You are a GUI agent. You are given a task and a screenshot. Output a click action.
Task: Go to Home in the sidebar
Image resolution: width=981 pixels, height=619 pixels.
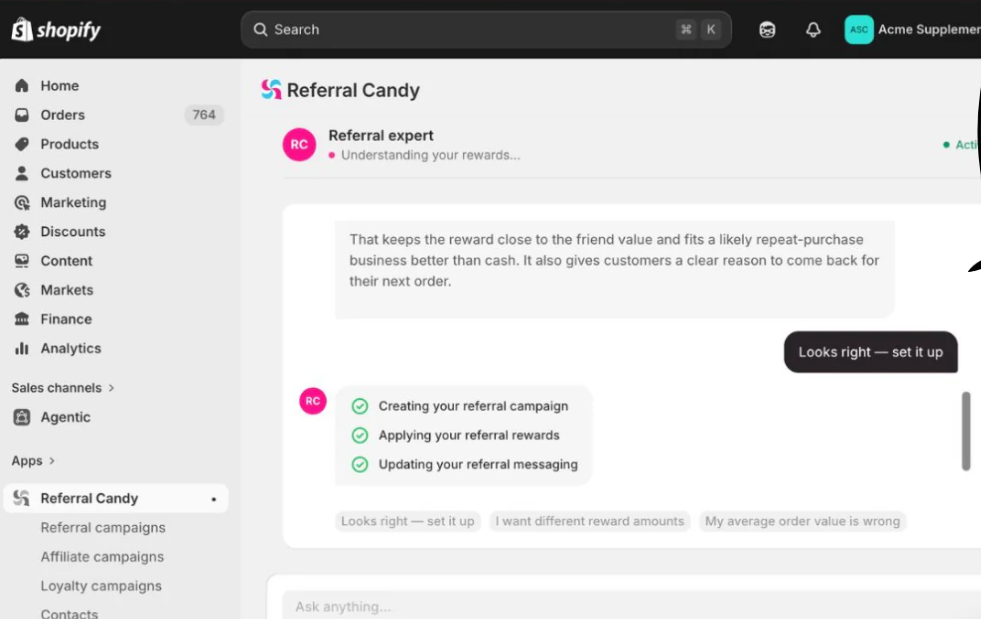pos(59,86)
